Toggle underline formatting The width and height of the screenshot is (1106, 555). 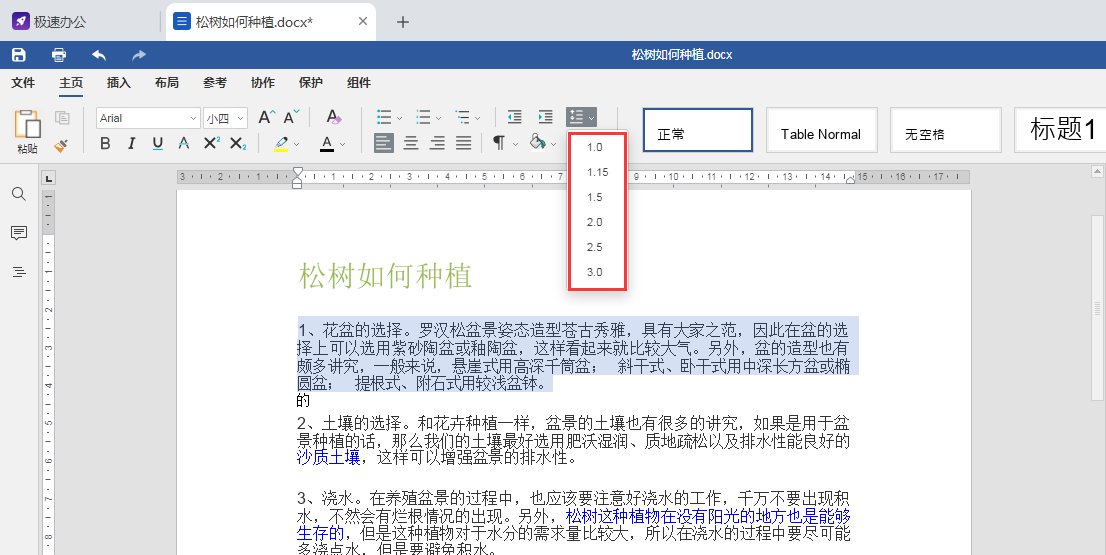coord(158,144)
